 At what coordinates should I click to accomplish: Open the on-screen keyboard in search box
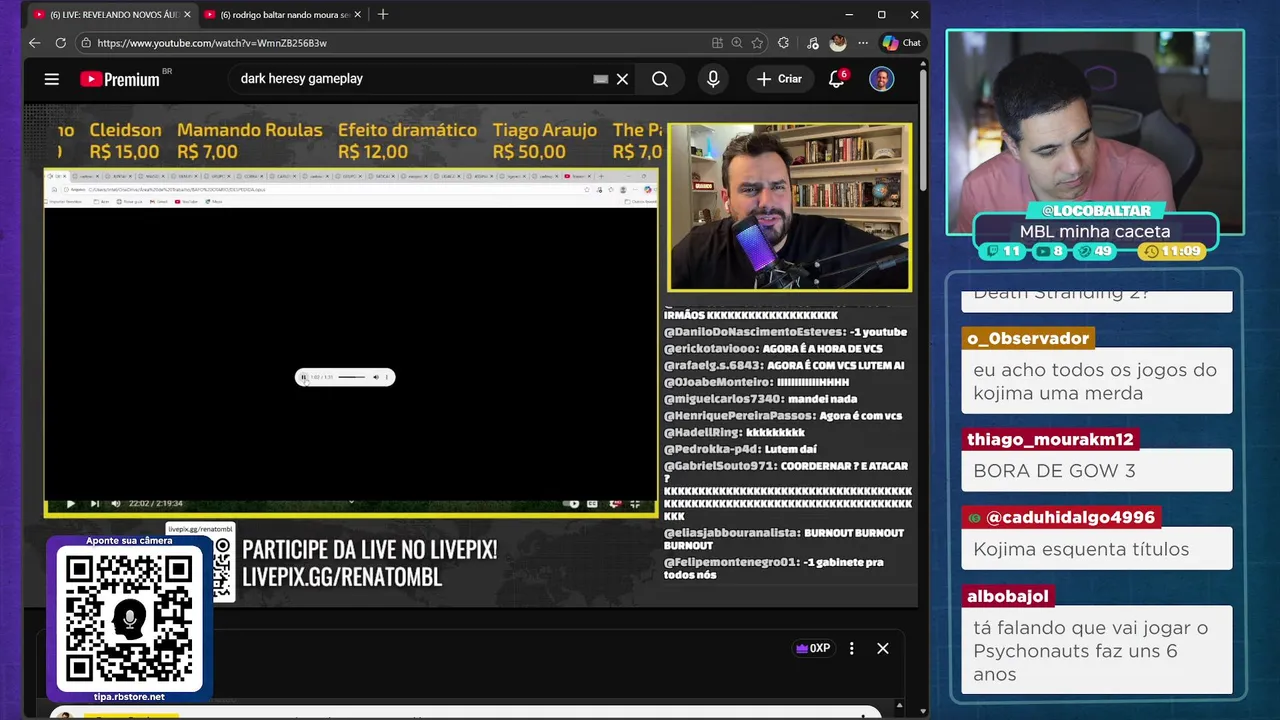tap(600, 79)
